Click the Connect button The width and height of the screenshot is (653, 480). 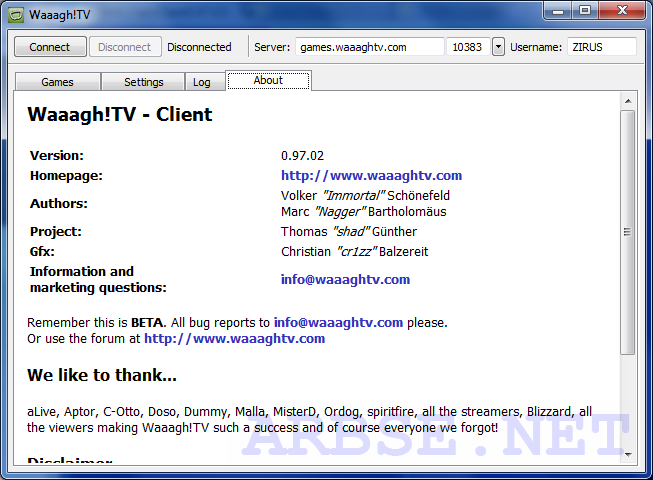50,47
